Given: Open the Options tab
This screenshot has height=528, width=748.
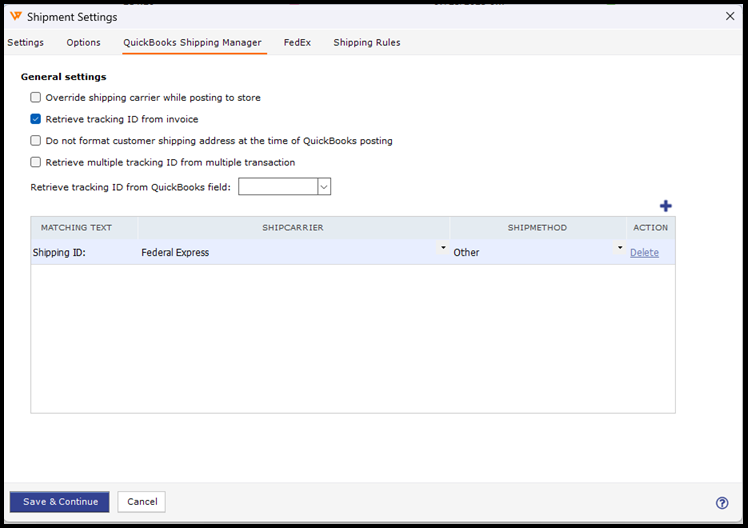Looking at the screenshot, I should pyautogui.click(x=84, y=43).
